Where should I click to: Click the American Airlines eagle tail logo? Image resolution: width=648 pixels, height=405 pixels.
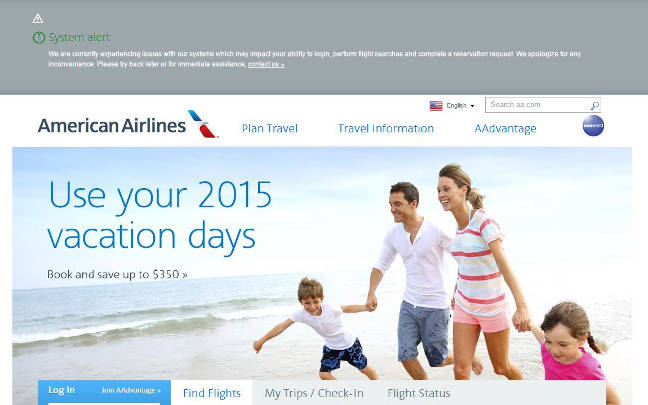coord(202,124)
